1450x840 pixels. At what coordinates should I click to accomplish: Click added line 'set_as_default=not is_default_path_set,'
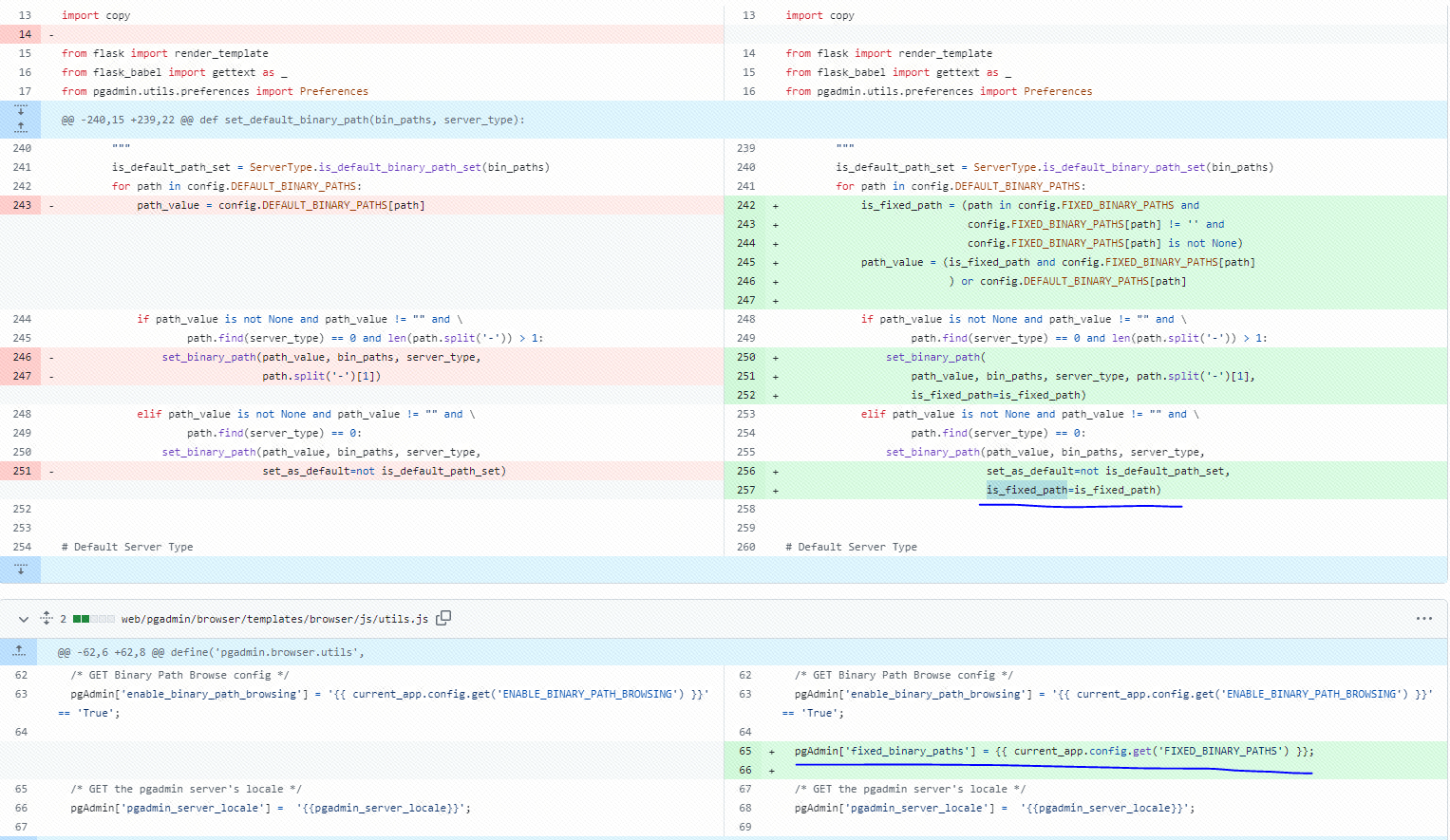[1108, 471]
